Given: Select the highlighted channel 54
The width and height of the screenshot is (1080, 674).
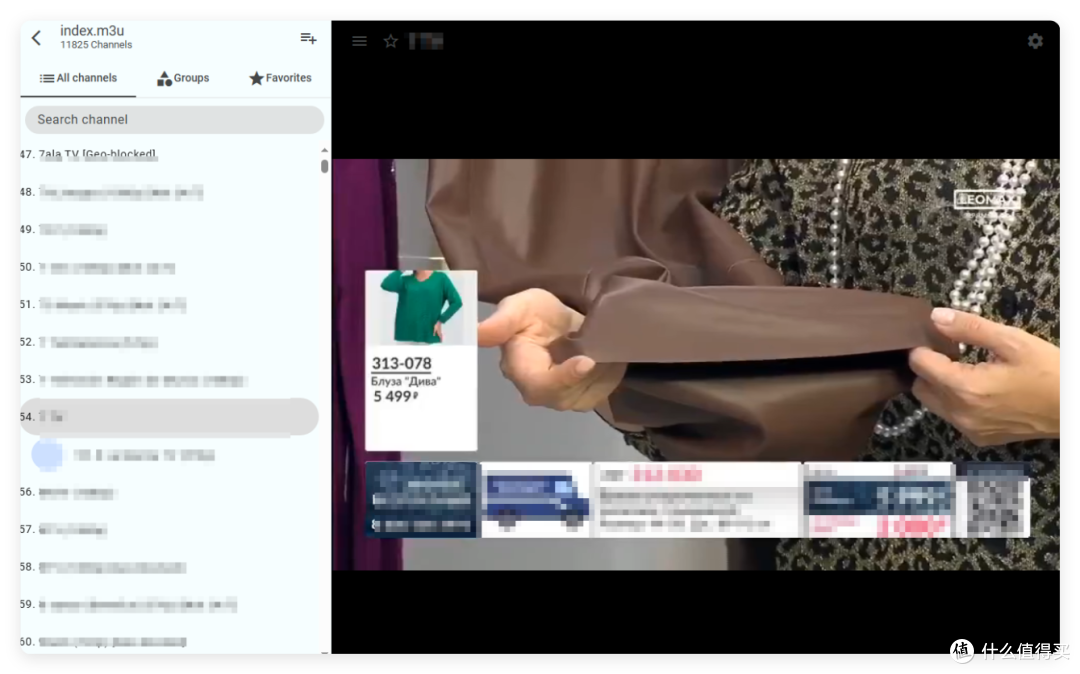Looking at the screenshot, I should (x=168, y=416).
